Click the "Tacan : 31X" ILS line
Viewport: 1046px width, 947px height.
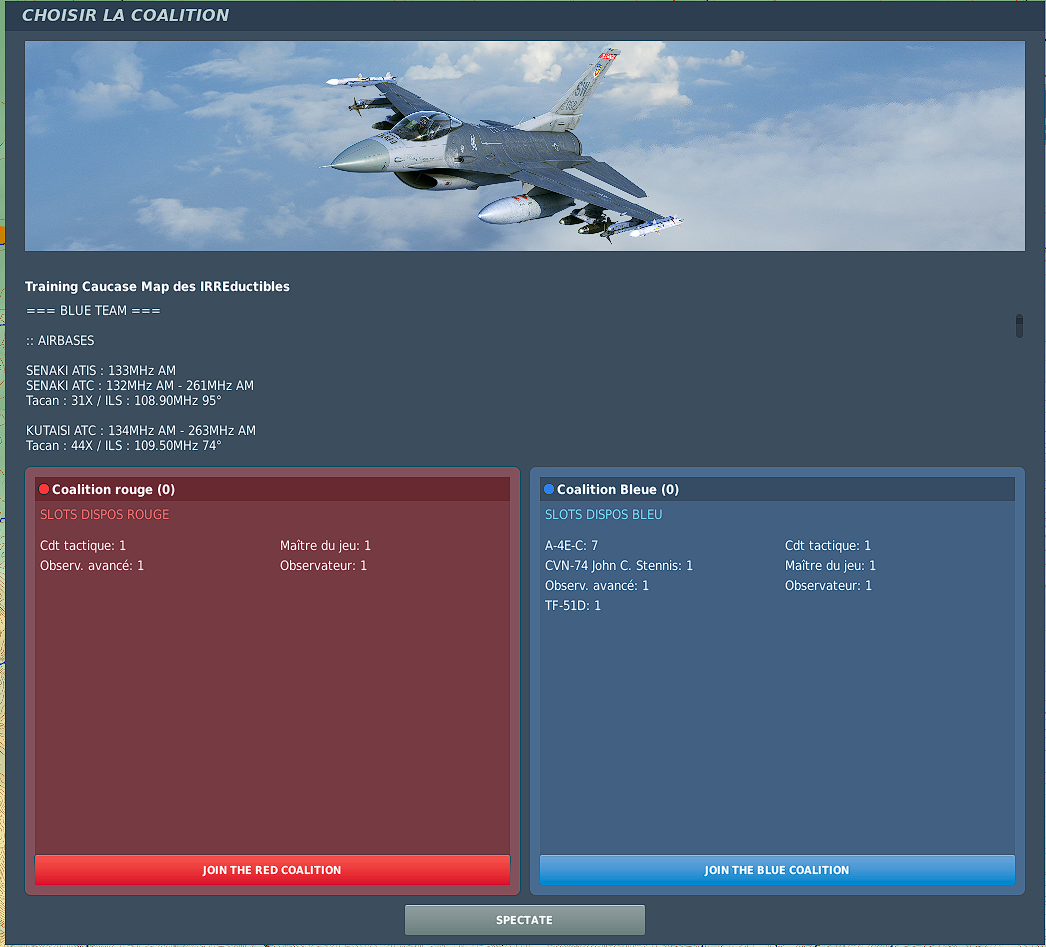pyautogui.click(x=123, y=401)
